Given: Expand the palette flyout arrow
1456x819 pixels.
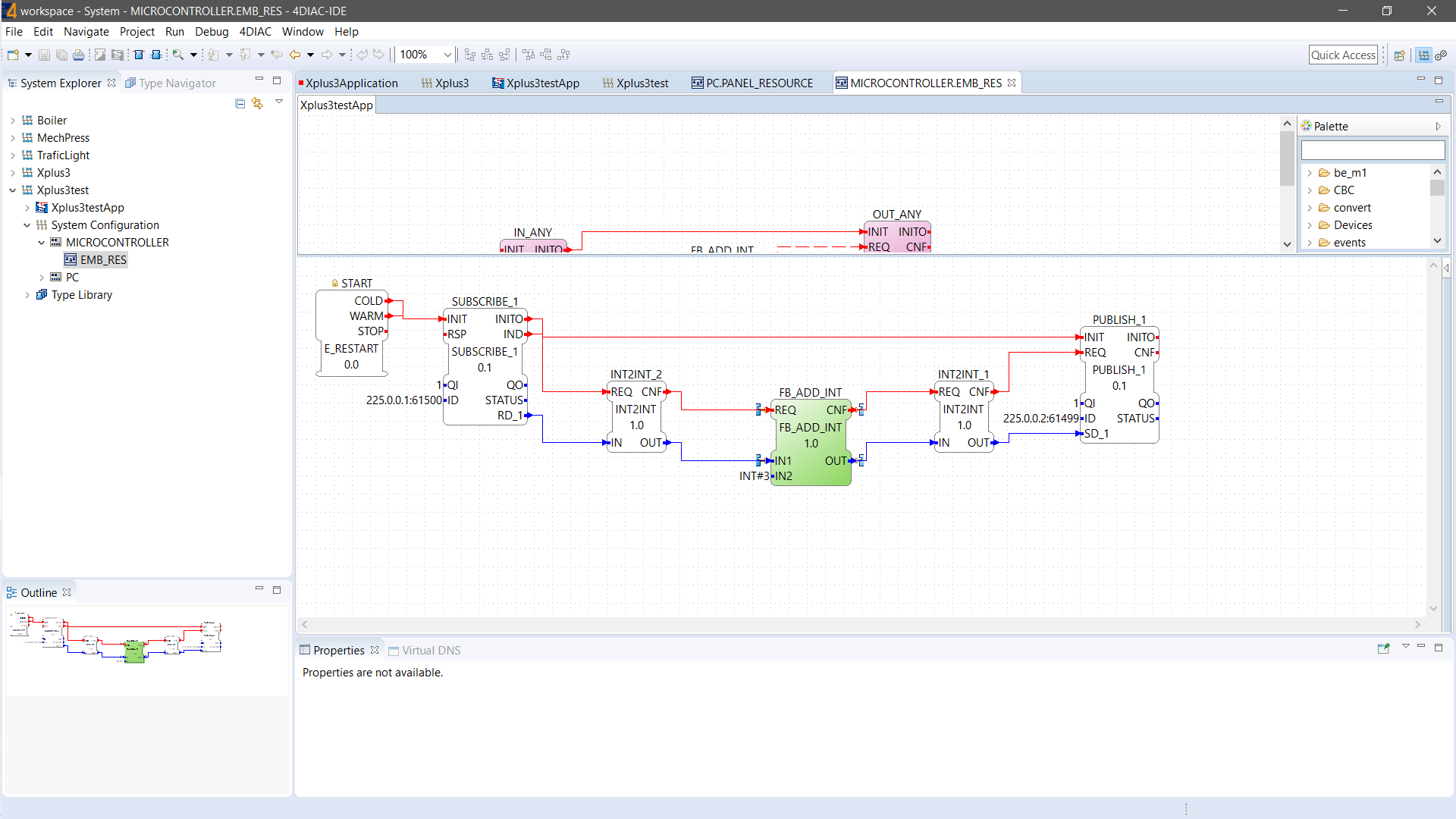Looking at the screenshot, I should click(x=1438, y=127).
